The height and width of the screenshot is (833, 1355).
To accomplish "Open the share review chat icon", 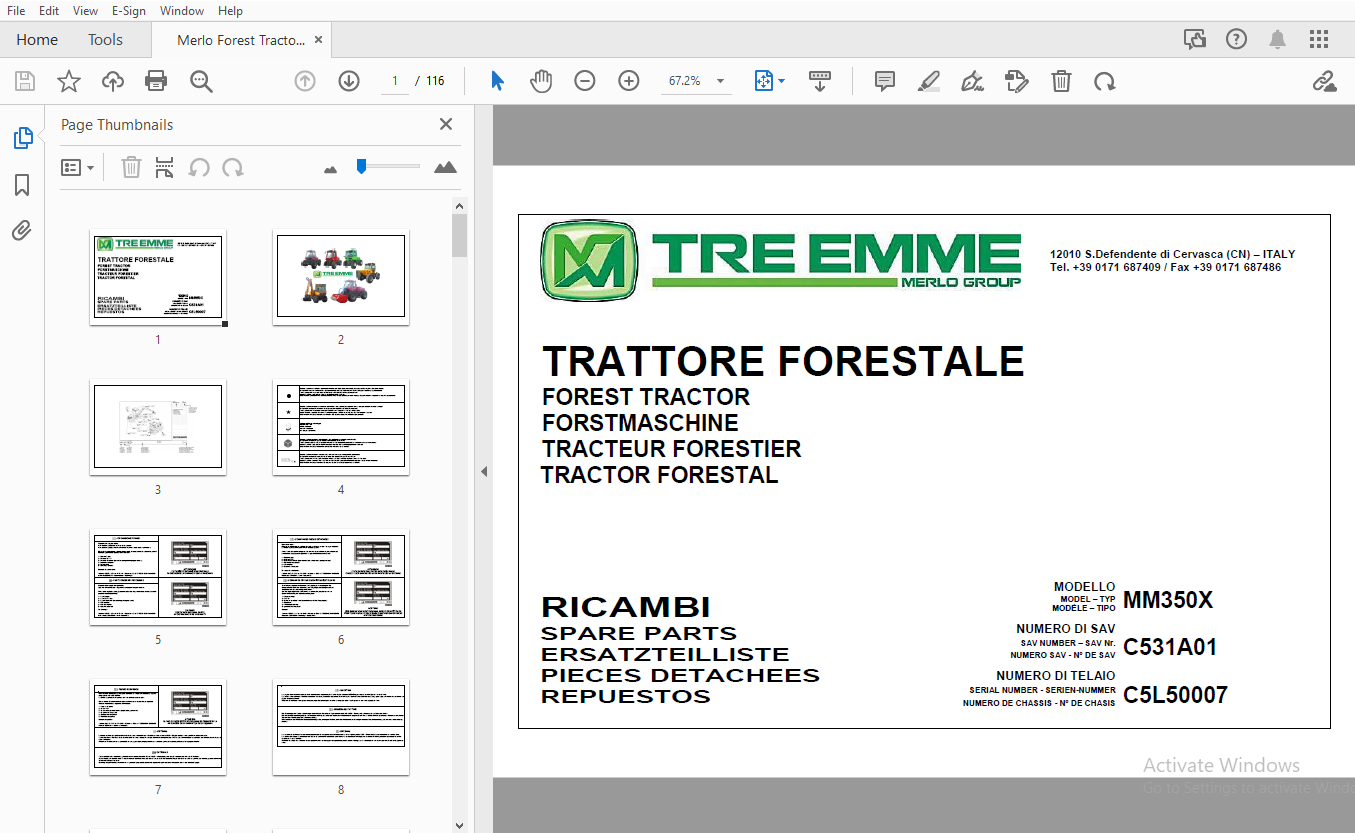I will [x=1195, y=40].
